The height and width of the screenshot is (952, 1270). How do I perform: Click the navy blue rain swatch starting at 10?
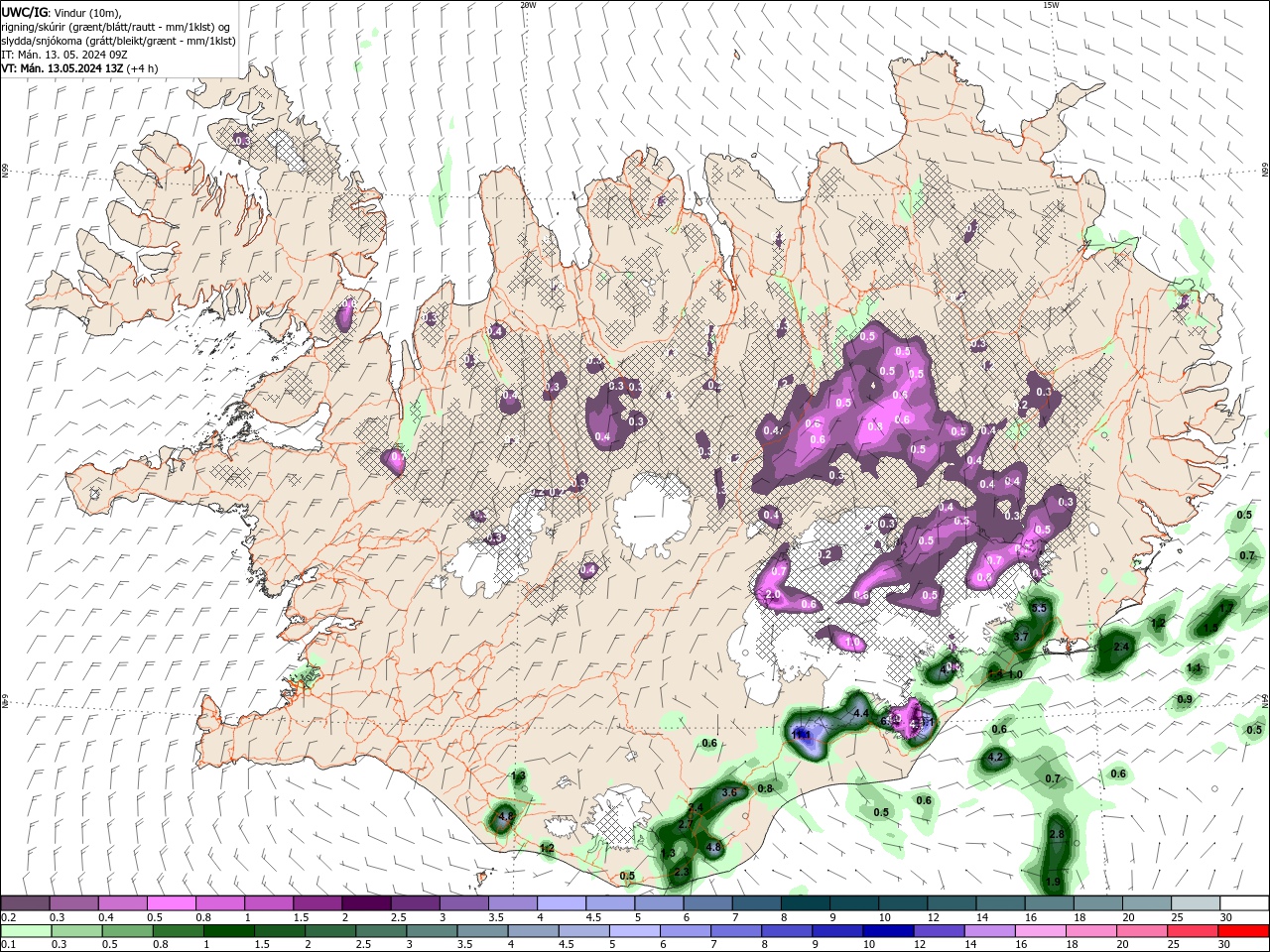(x=887, y=931)
